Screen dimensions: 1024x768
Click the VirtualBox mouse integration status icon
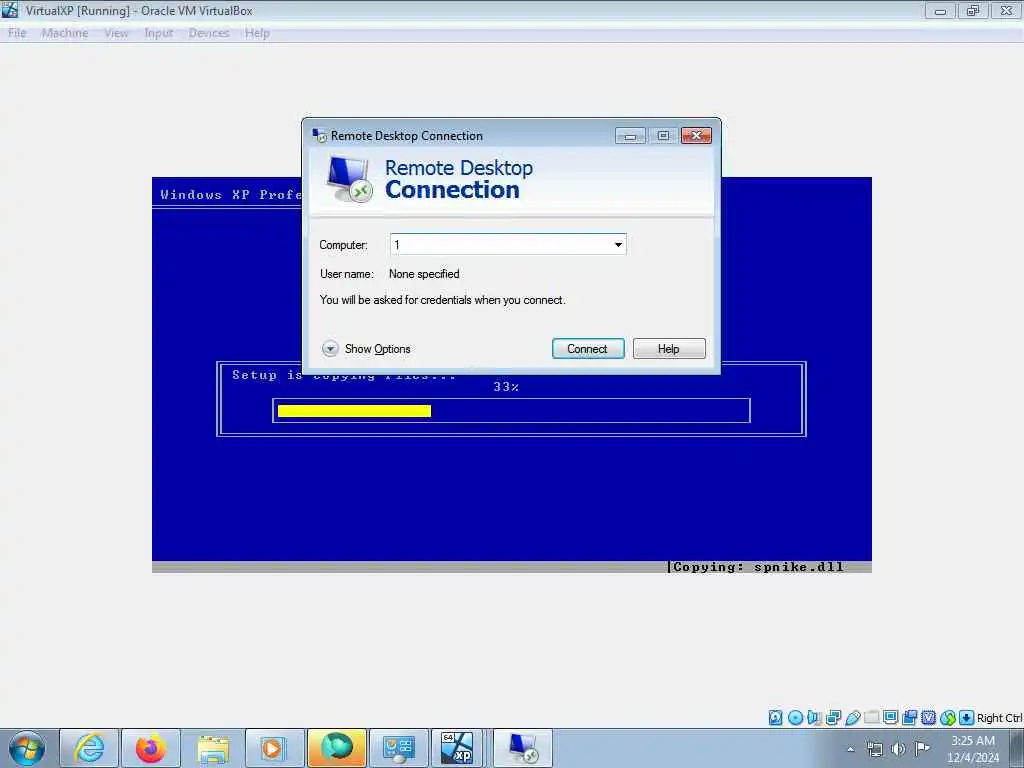point(948,718)
